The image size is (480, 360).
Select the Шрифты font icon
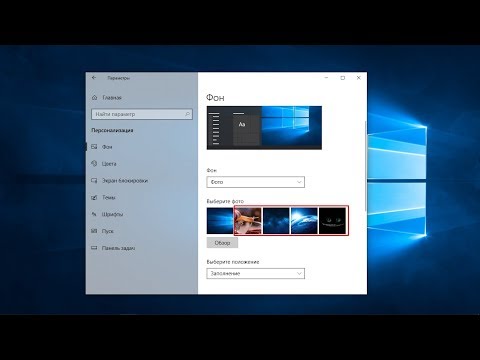tap(94, 214)
